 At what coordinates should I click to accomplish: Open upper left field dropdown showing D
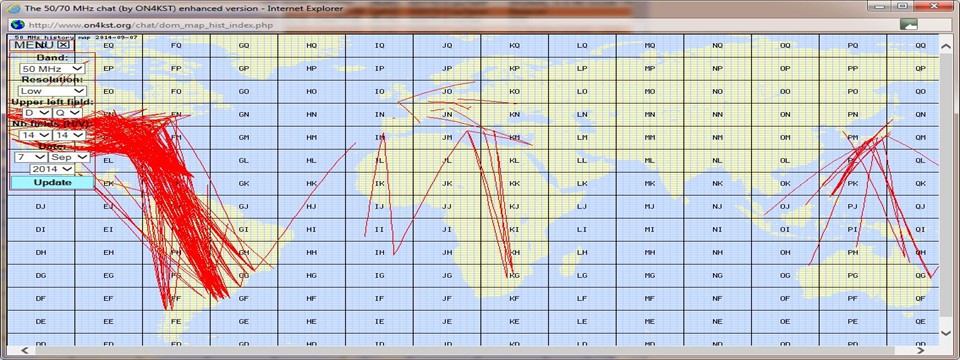36,113
